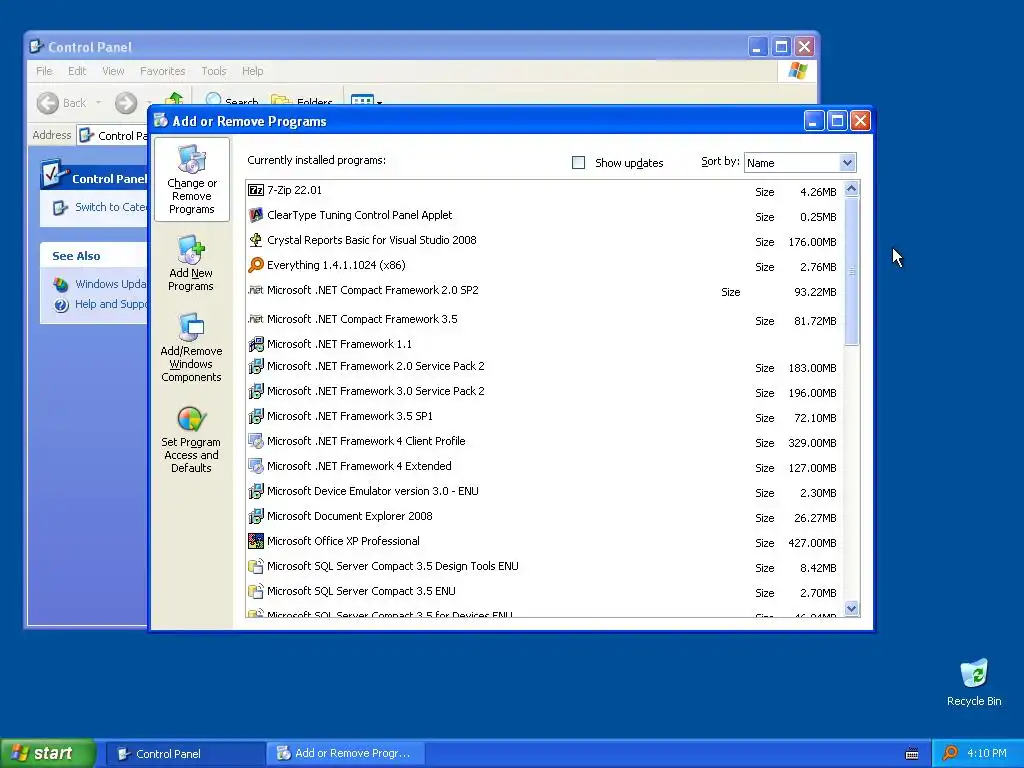The image size is (1024, 768).
Task: Click the programs list scrollbar thumb
Action: coord(851,271)
